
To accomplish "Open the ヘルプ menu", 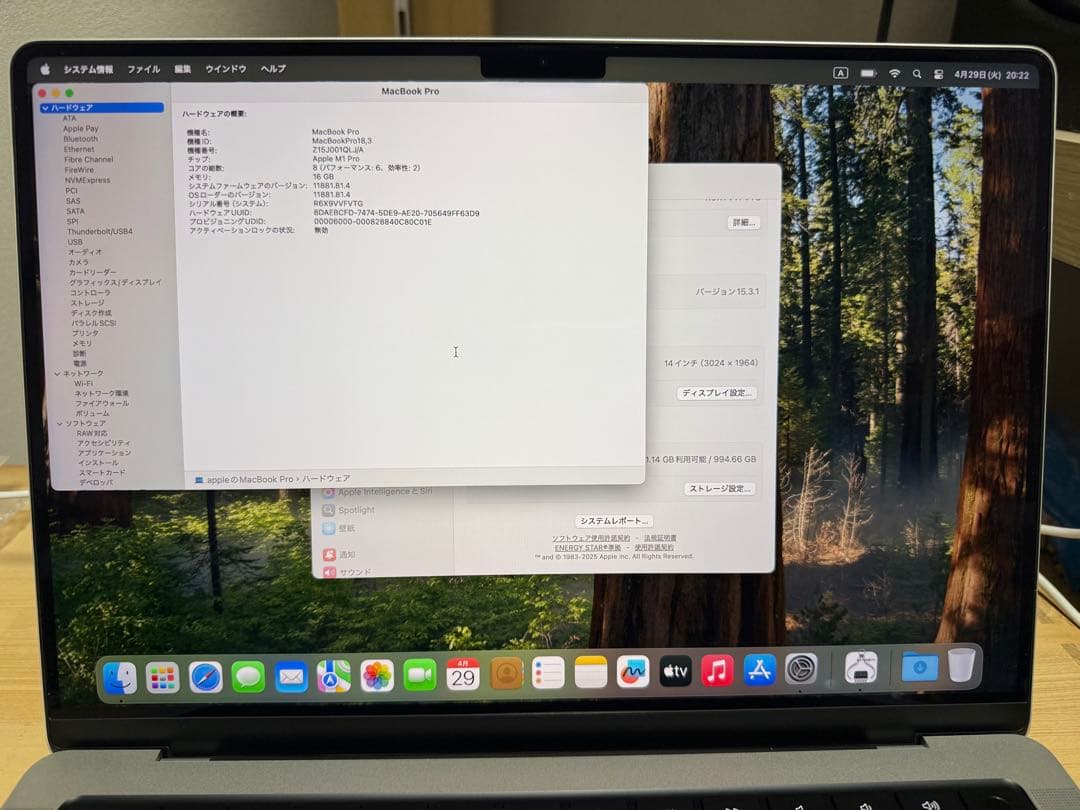I will (273, 69).
